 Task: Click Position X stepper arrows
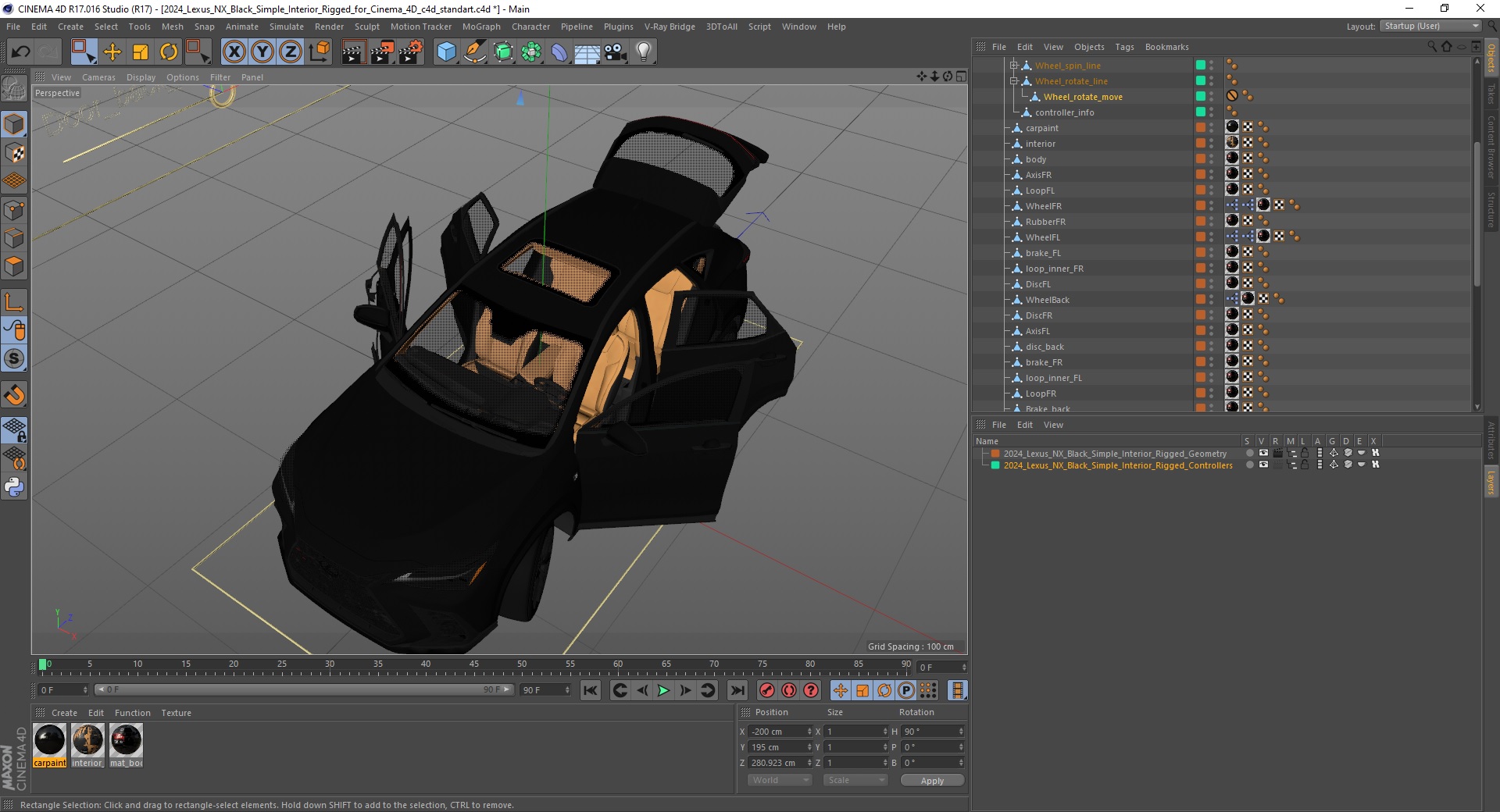(809, 732)
